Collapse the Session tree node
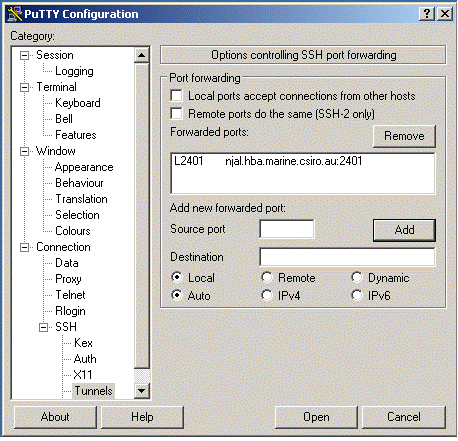This screenshot has width=458, height=441. [x=24, y=55]
